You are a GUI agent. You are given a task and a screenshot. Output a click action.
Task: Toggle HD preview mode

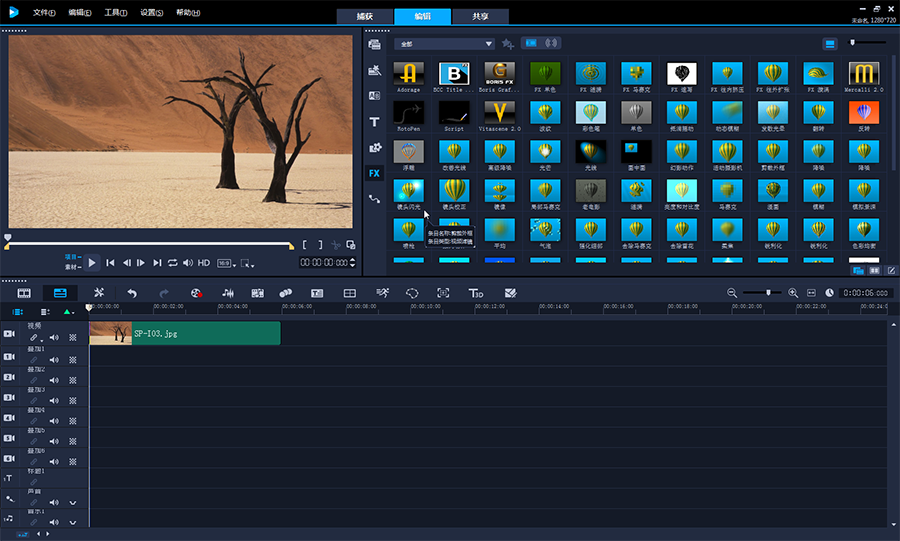click(203, 263)
